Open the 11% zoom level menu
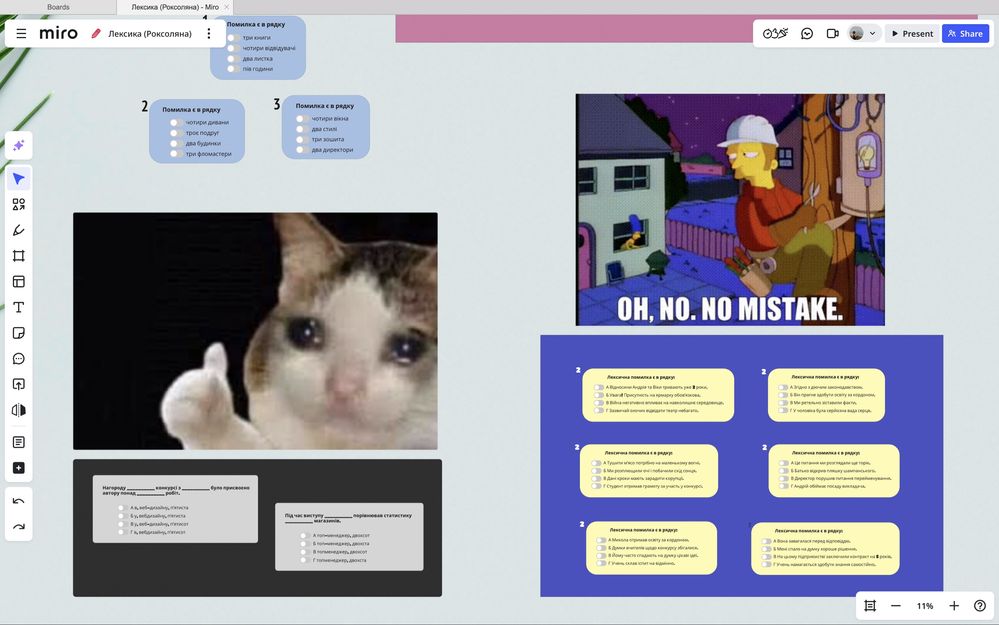 click(924, 606)
